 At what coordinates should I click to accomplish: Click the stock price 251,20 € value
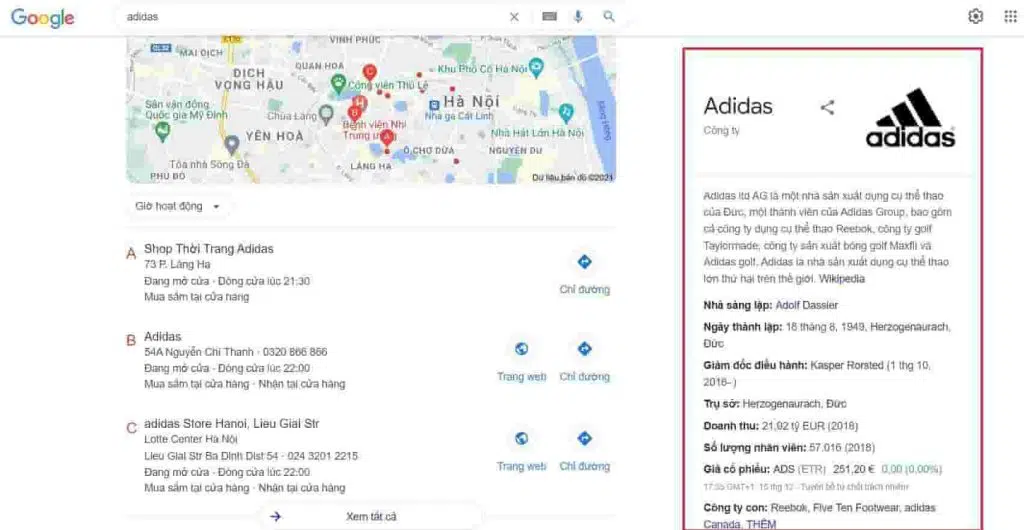[856, 469]
